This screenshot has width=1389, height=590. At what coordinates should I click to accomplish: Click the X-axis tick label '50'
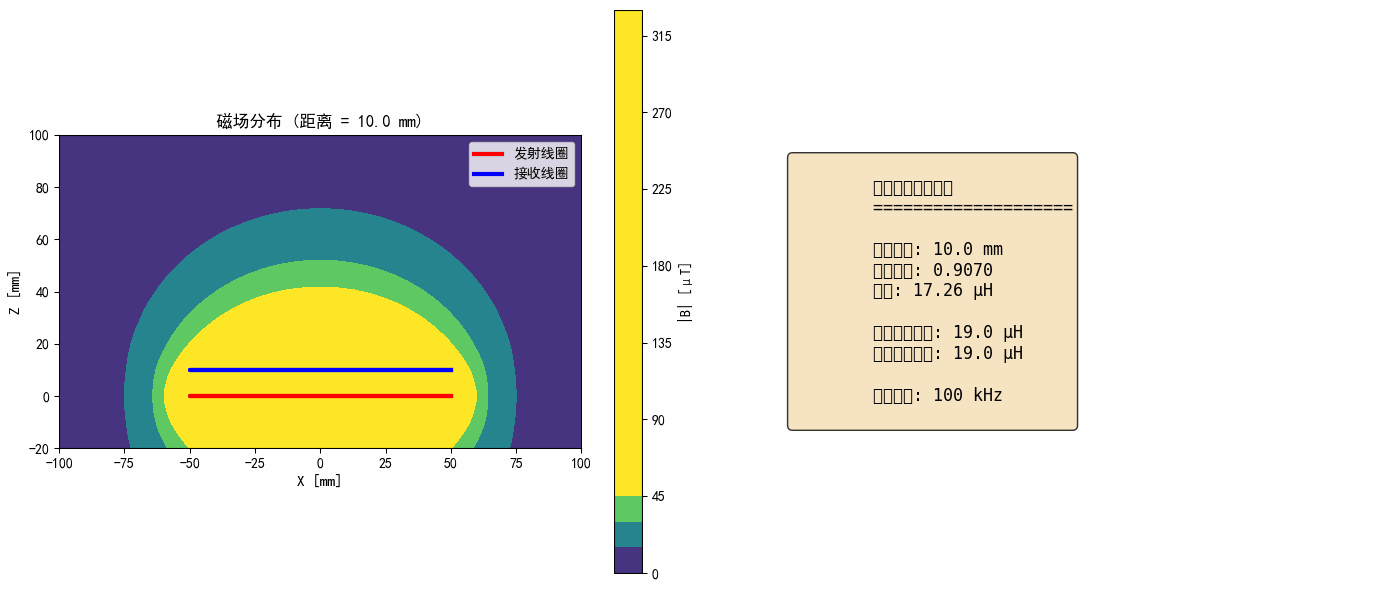click(x=451, y=463)
